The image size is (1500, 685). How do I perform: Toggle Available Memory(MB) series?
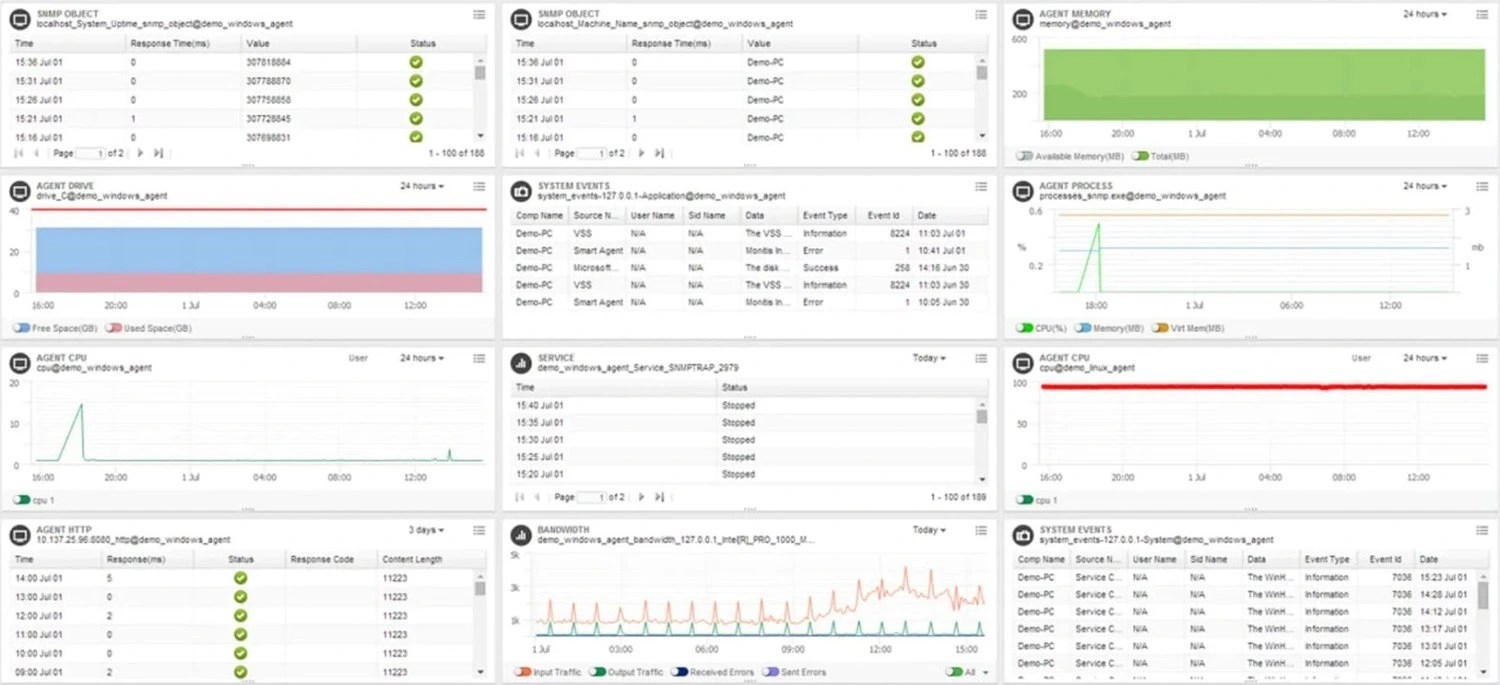tap(1024, 156)
